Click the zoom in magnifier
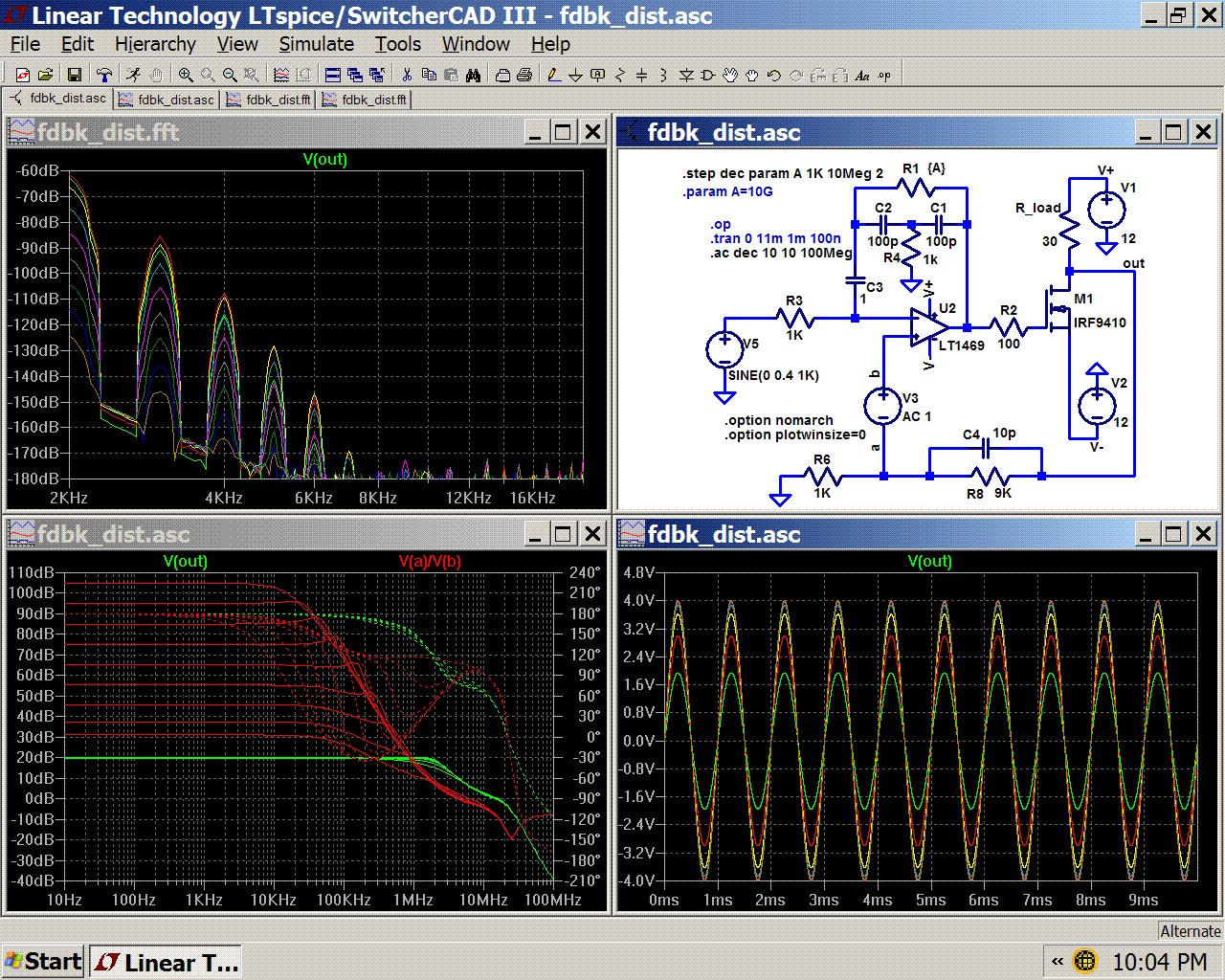This screenshot has height=980, width=1225. 186,75
